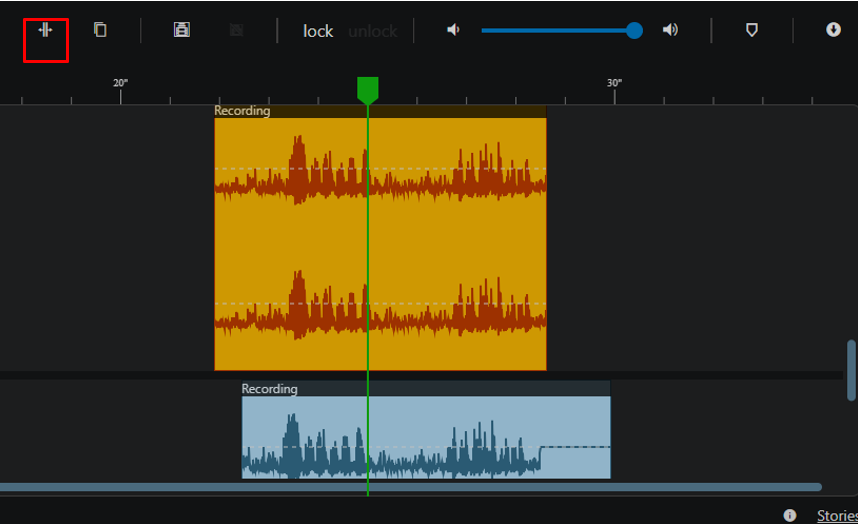Click the download arrow icon
This screenshot has width=858, height=524.
833,30
